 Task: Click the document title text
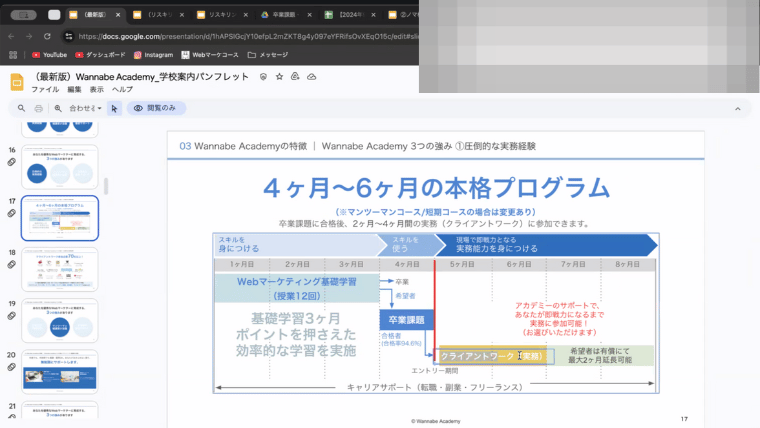pos(141,77)
